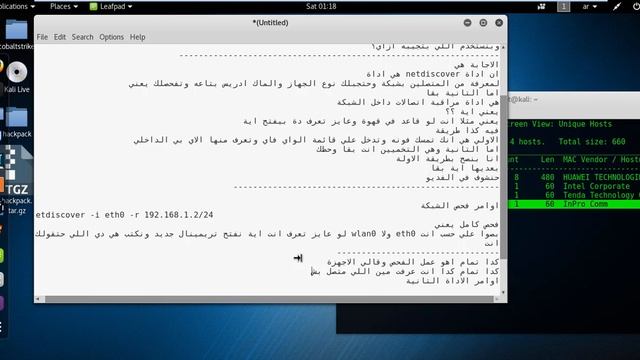640x360 pixels.
Task: Select the highlighted InPro Comm row in terminal
Action: coord(574,204)
